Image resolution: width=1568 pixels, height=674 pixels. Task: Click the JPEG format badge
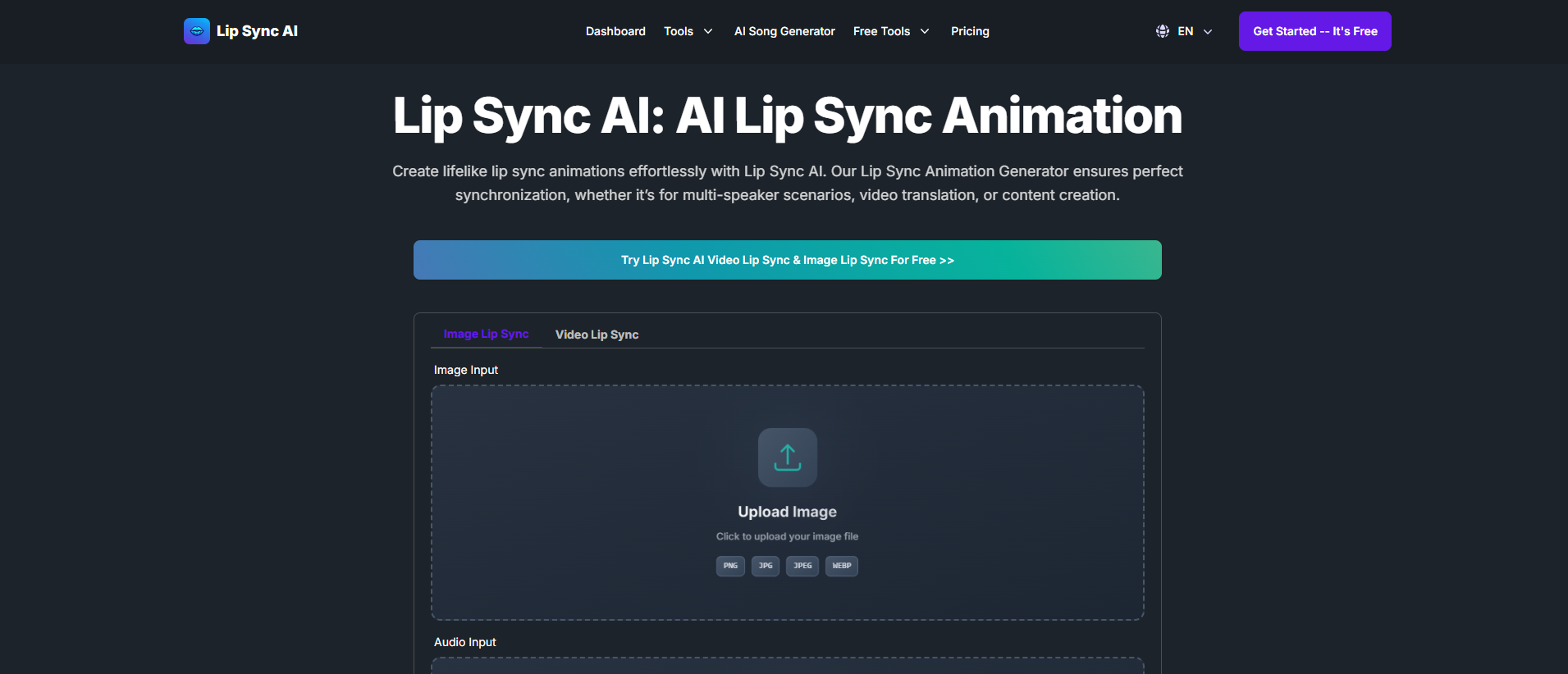[x=802, y=566]
